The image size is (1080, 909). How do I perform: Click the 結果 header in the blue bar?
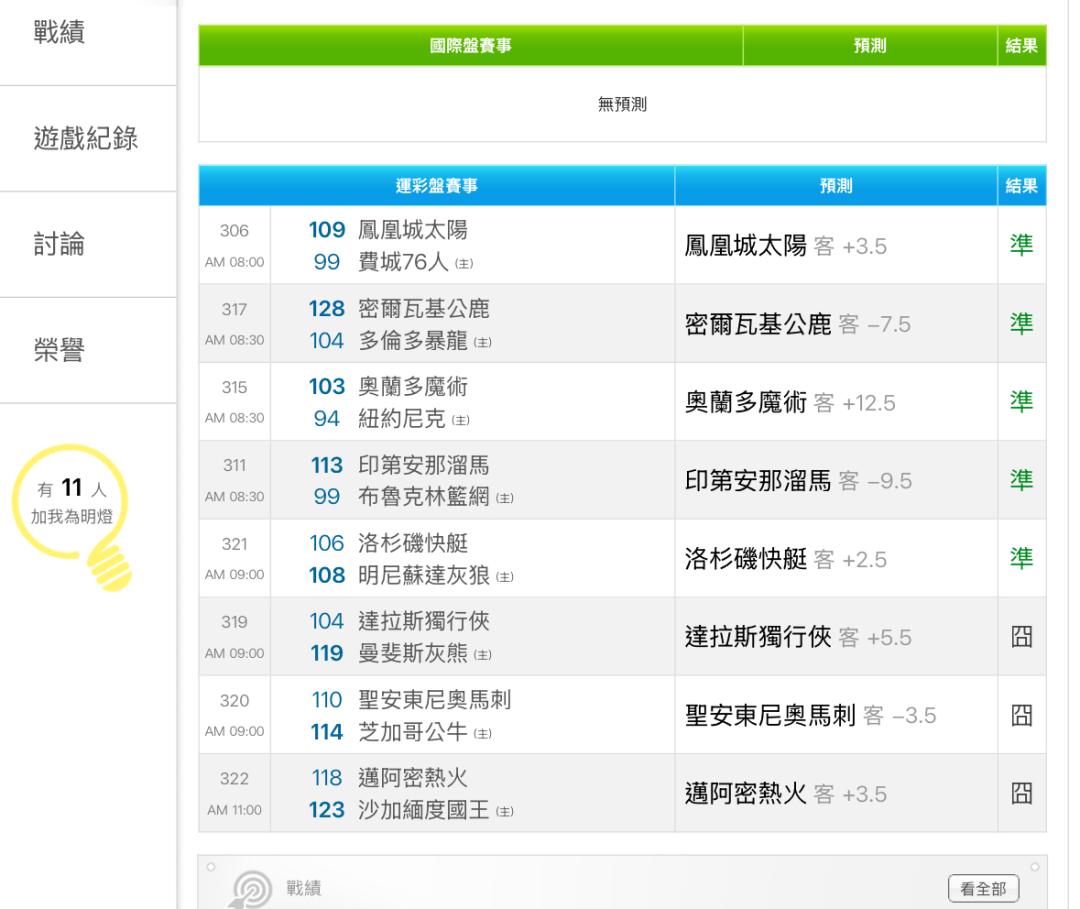coord(1021,185)
